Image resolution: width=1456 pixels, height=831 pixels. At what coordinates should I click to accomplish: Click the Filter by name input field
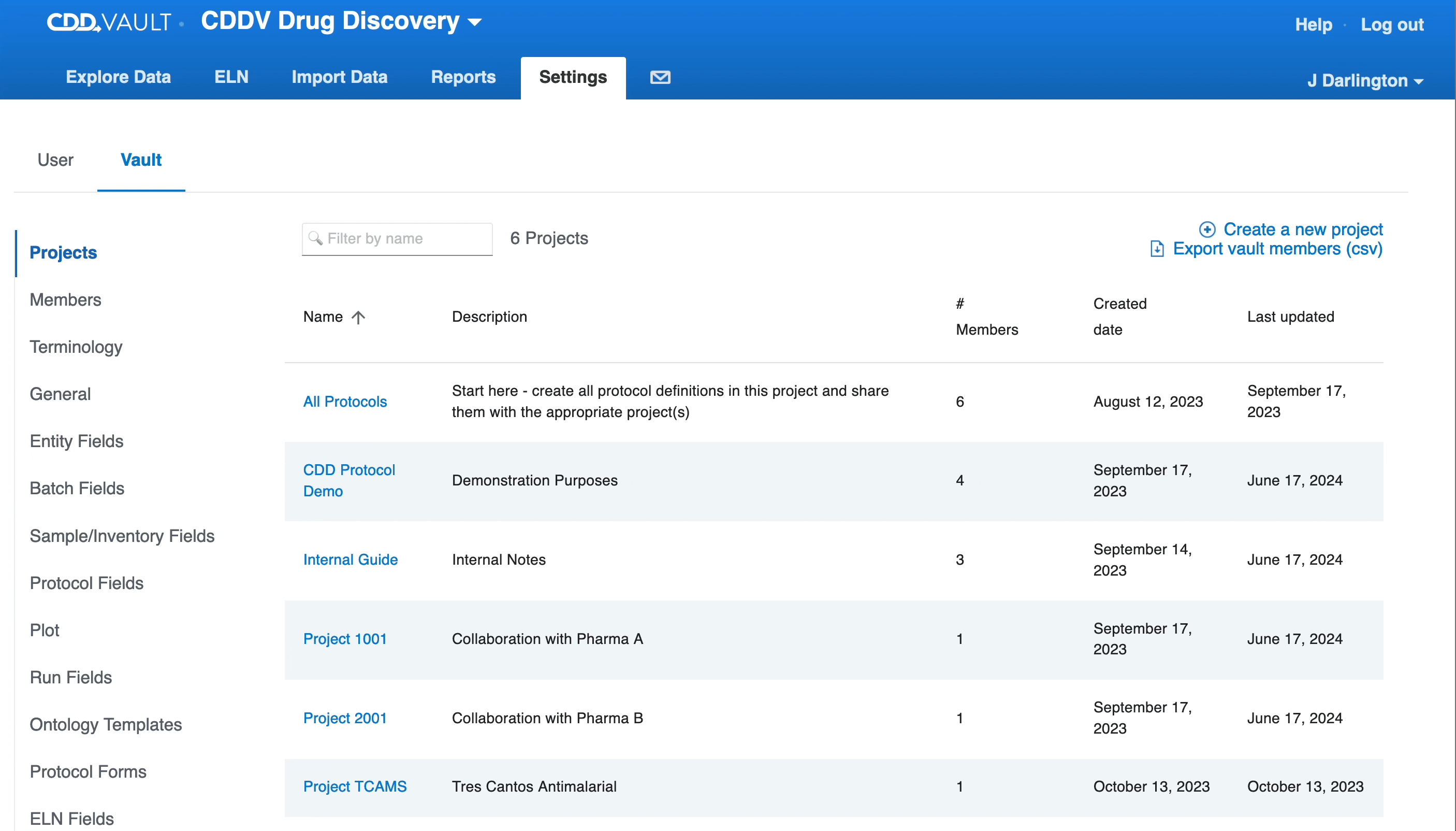(397, 238)
